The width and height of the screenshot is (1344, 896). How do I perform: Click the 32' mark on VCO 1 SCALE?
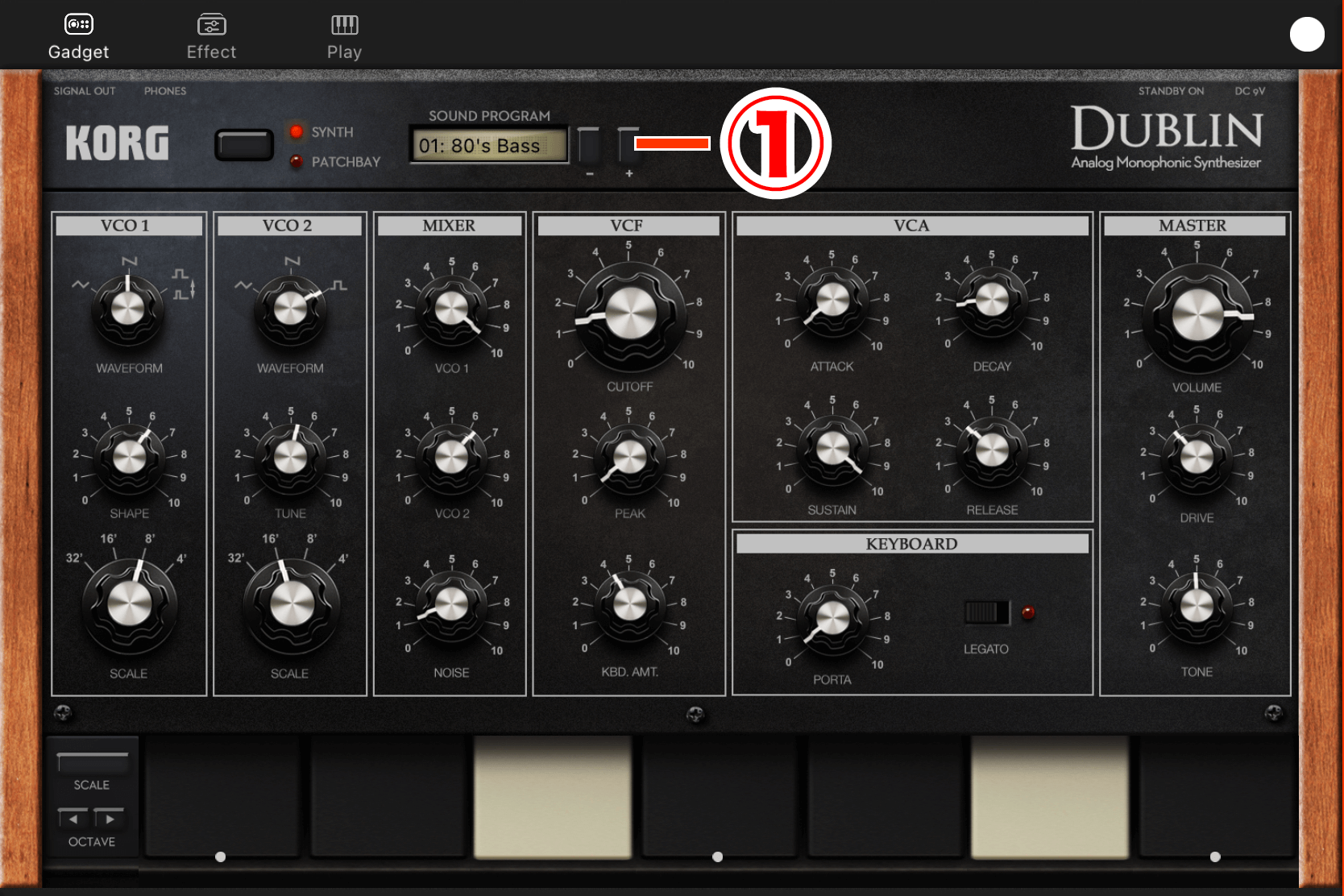(x=74, y=558)
